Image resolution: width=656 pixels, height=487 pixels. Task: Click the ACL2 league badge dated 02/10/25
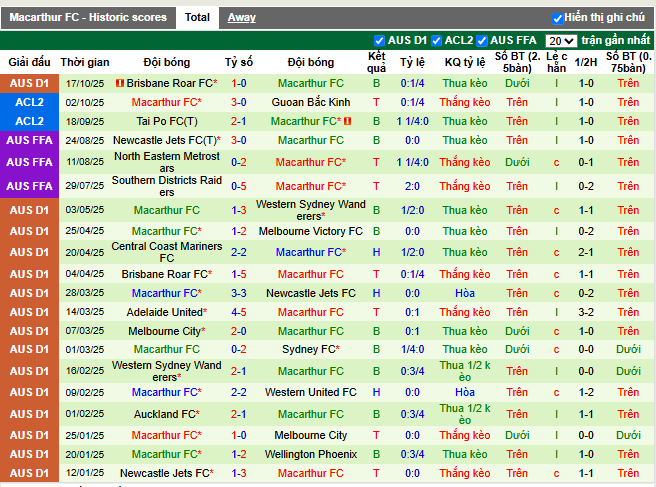[x=29, y=102]
